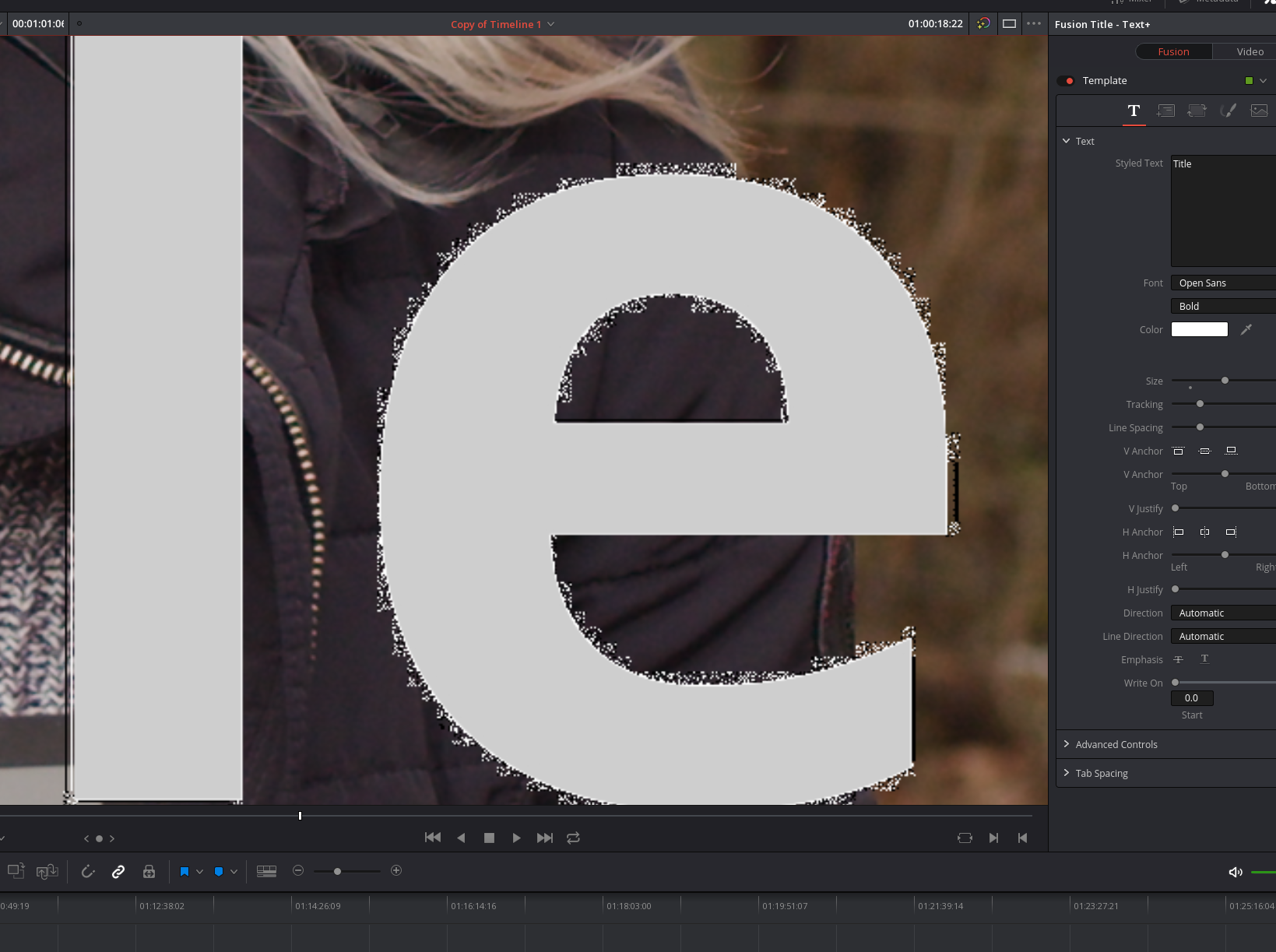Click the Write On Start value field
Viewport: 1276px width, 952px height.
tap(1192, 698)
